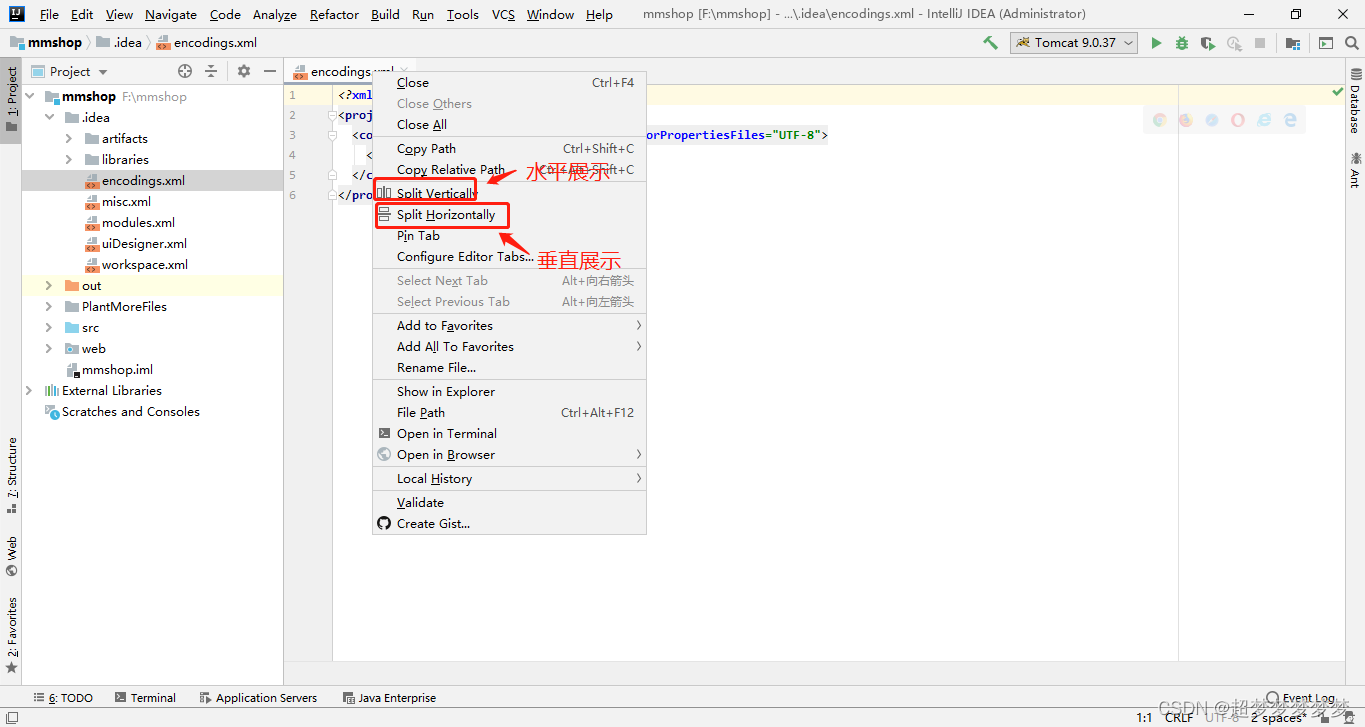Preview in Opera browser icon

1238,120
